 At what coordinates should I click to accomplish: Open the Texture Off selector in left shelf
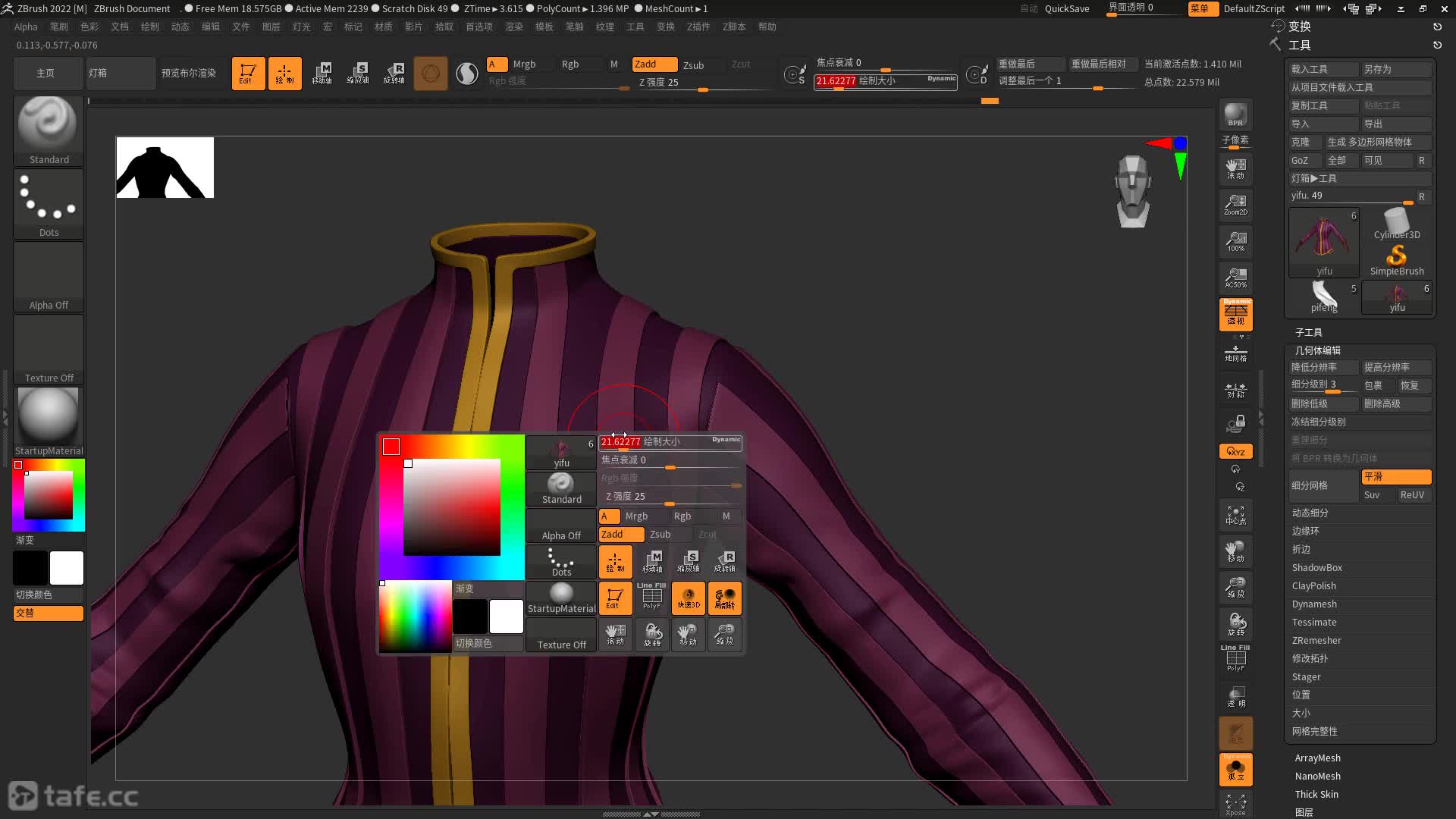coord(49,349)
